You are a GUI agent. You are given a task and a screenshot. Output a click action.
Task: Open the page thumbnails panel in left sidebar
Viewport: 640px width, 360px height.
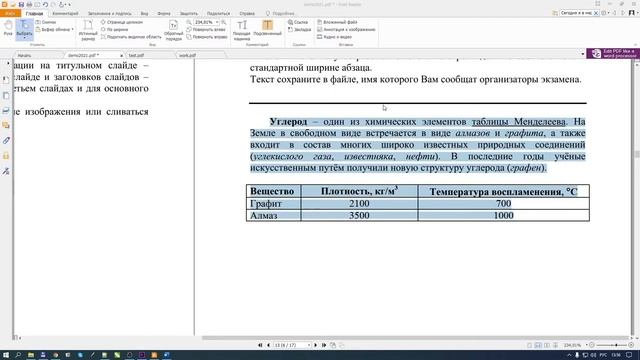click(x=6, y=96)
